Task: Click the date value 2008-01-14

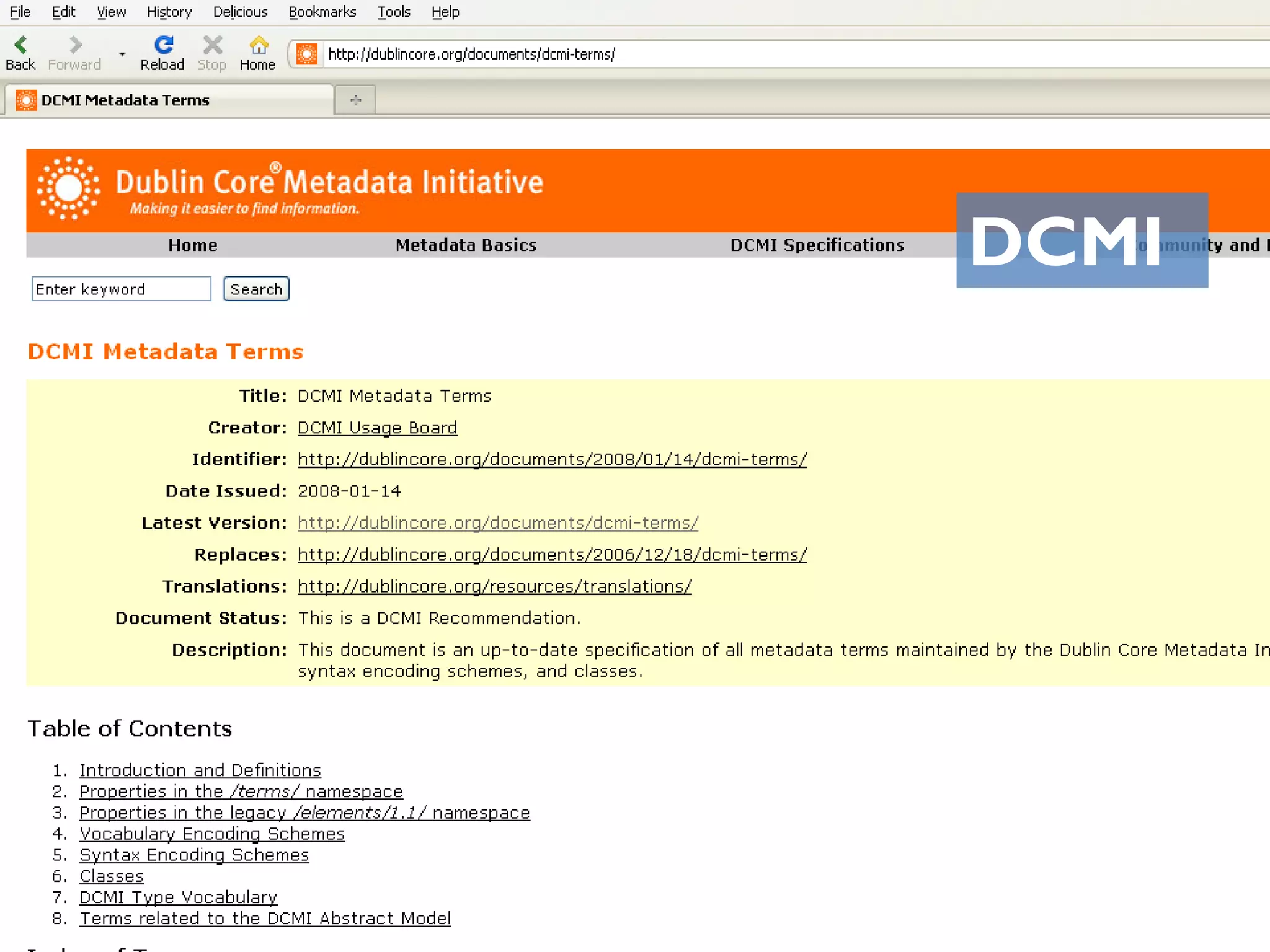Action: (349, 491)
